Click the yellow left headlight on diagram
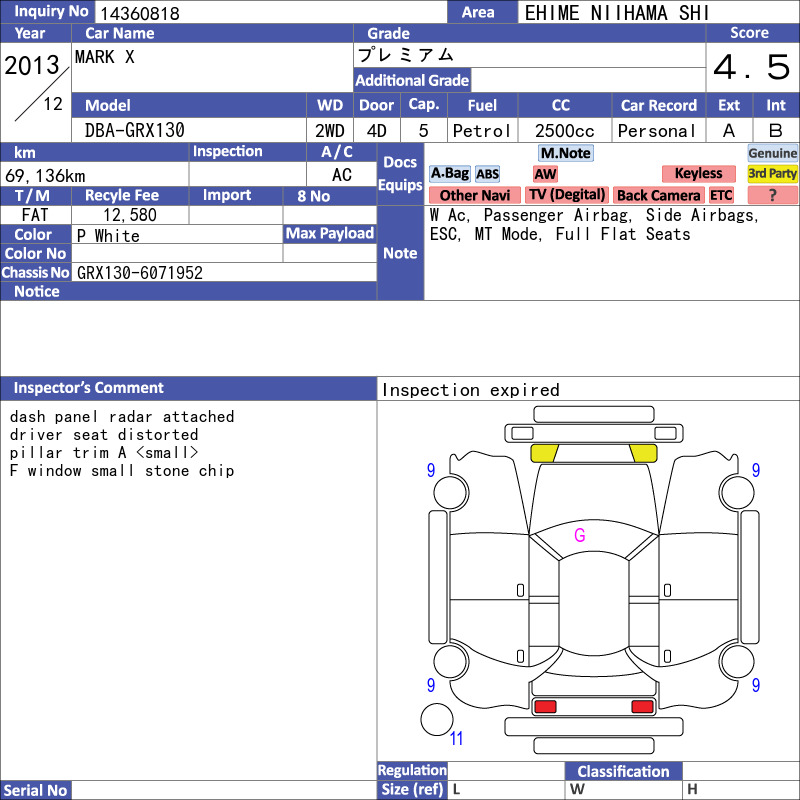Image resolution: width=800 pixels, height=800 pixels. click(544, 453)
